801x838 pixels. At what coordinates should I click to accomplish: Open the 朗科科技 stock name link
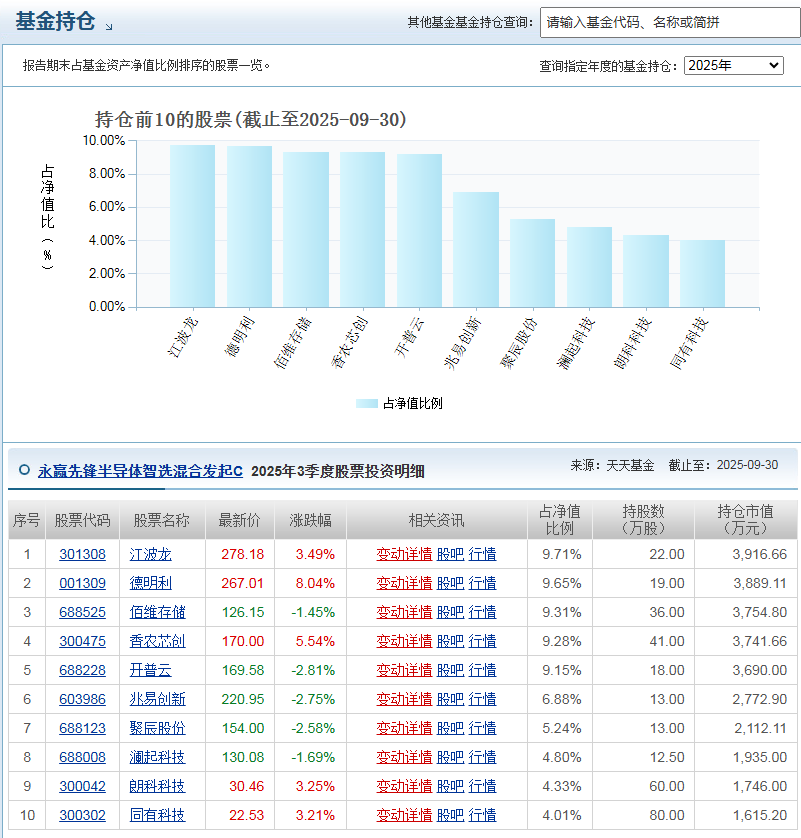pos(157,786)
